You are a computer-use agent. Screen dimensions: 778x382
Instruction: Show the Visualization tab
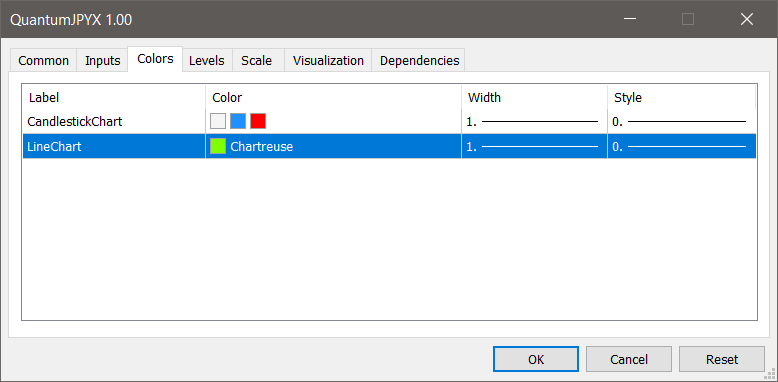[328, 61]
